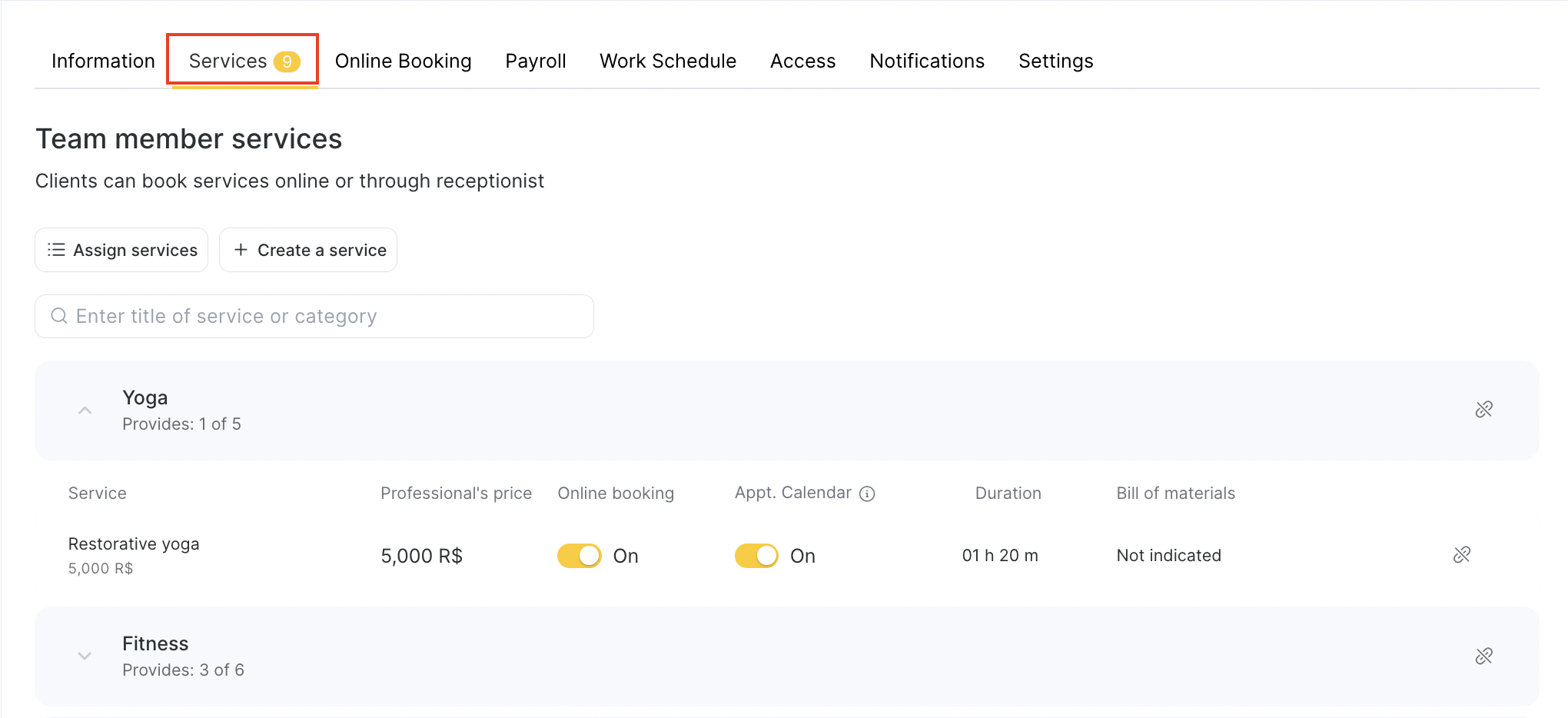Click Create a service button
The width and height of the screenshot is (1568, 718).
click(x=308, y=250)
